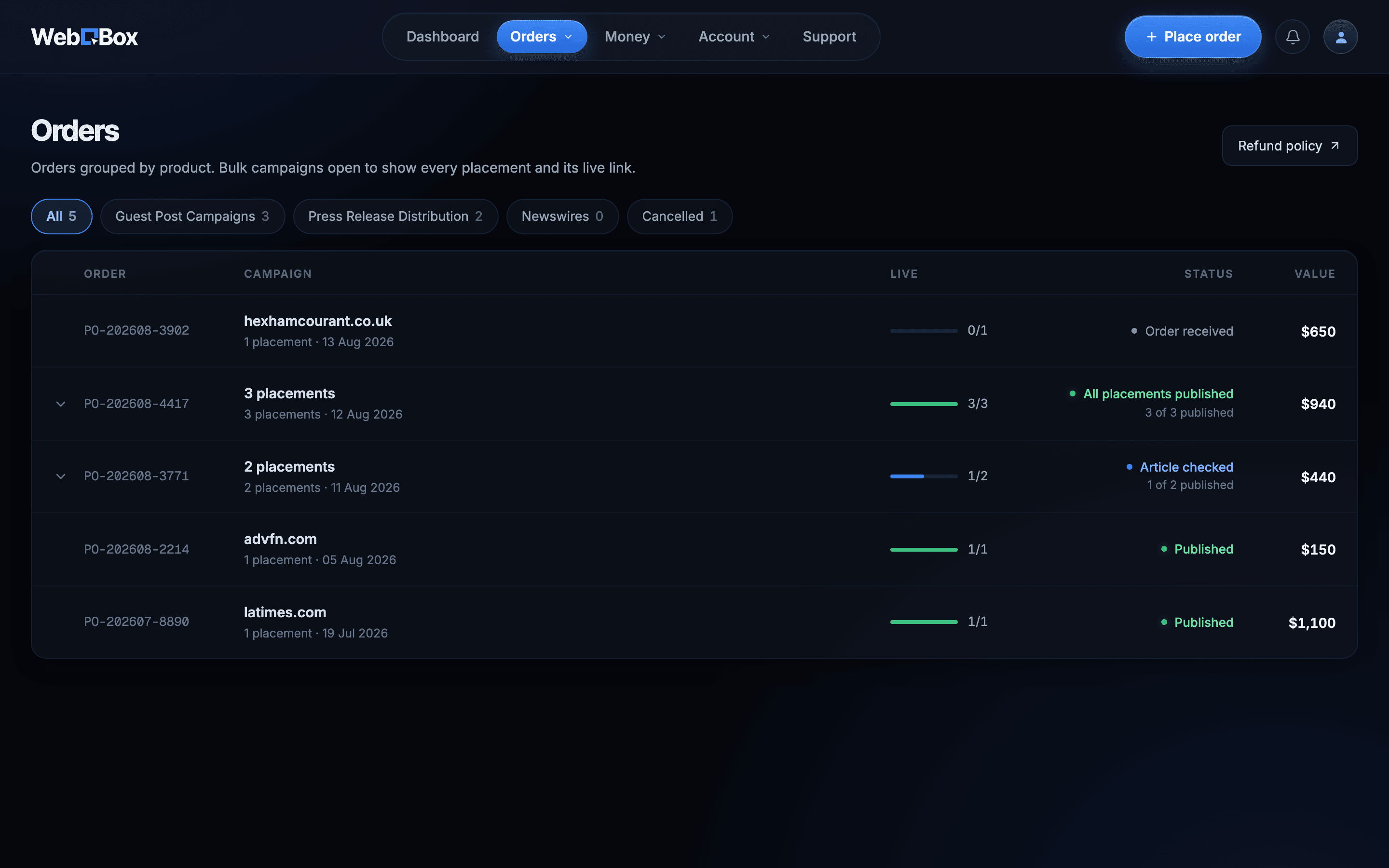This screenshot has height=868, width=1389.
Task: Click order ID PO-202608-3902
Action: pyautogui.click(x=136, y=331)
